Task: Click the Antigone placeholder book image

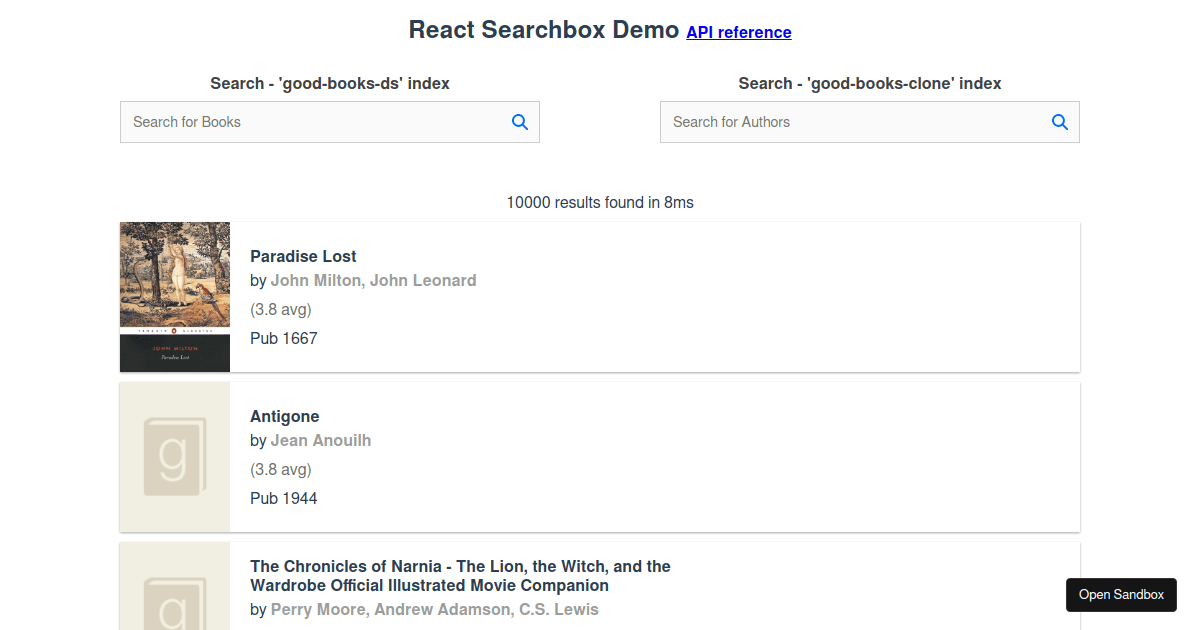Action: 174,456
